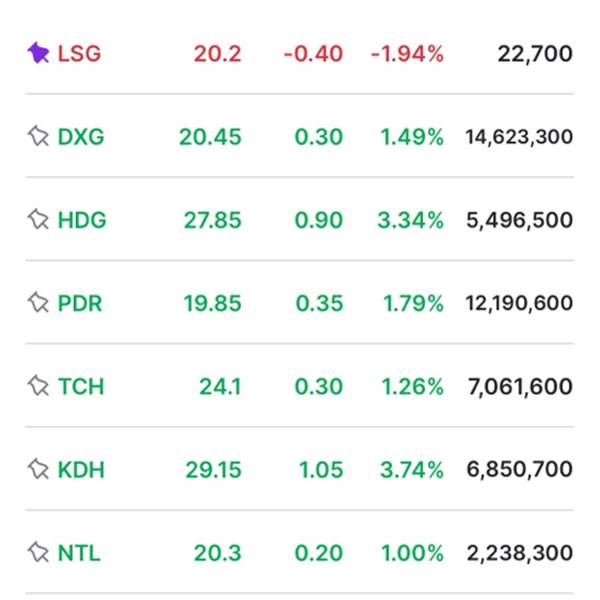This screenshot has width=600, height=600.
Task: Click NTL percent change 1.00%
Action: (x=411, y=552)
